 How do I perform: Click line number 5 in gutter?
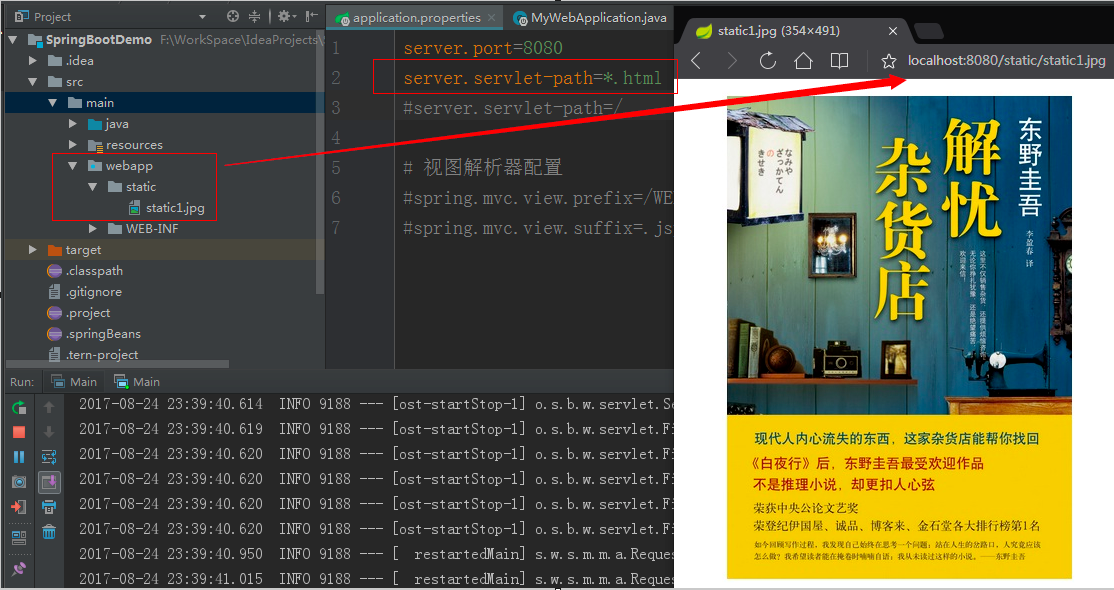[x=336, y=168]
